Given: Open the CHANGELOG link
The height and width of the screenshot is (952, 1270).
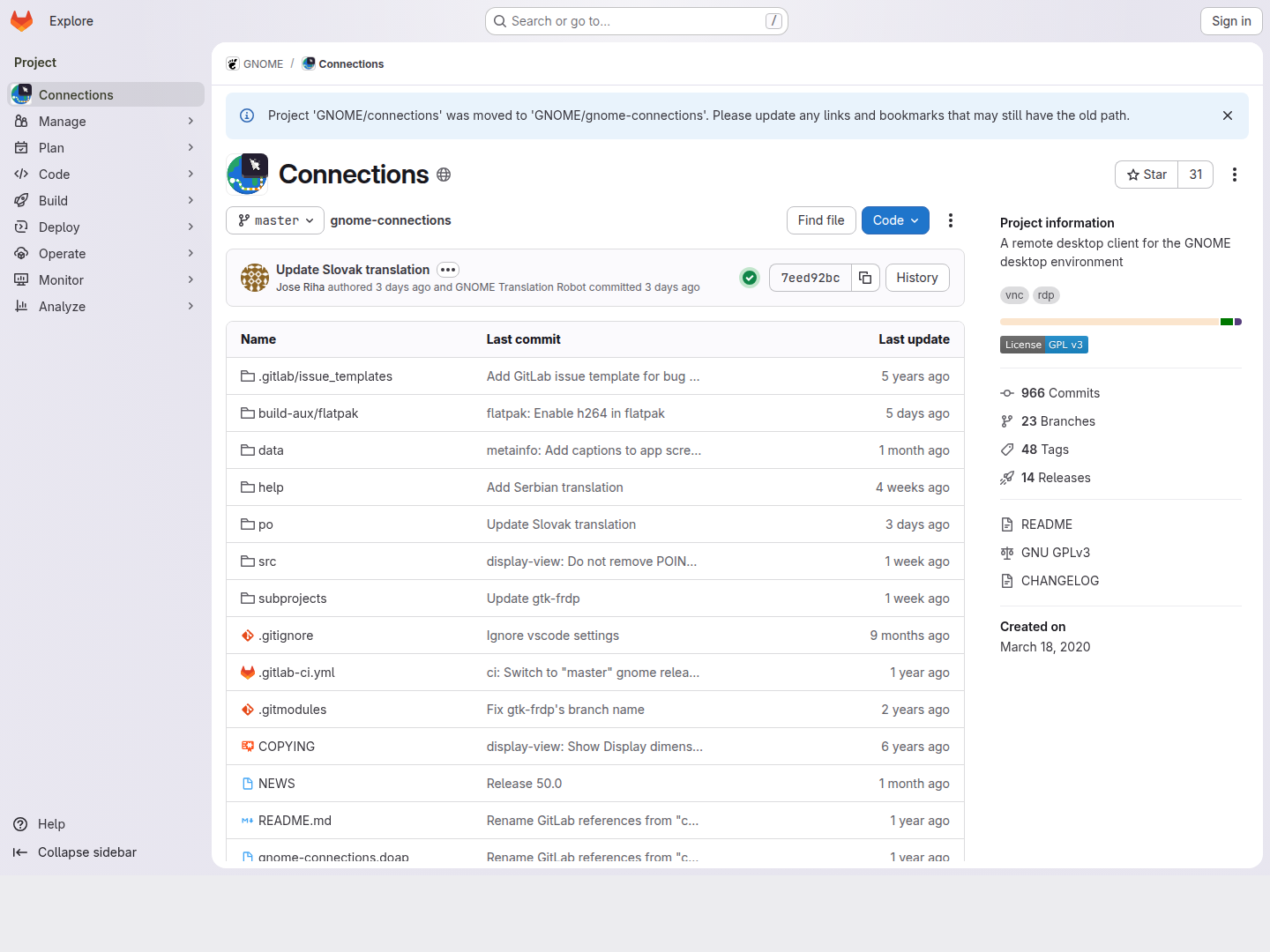Looking at the screenshot, I should [x=1059, y=581].
